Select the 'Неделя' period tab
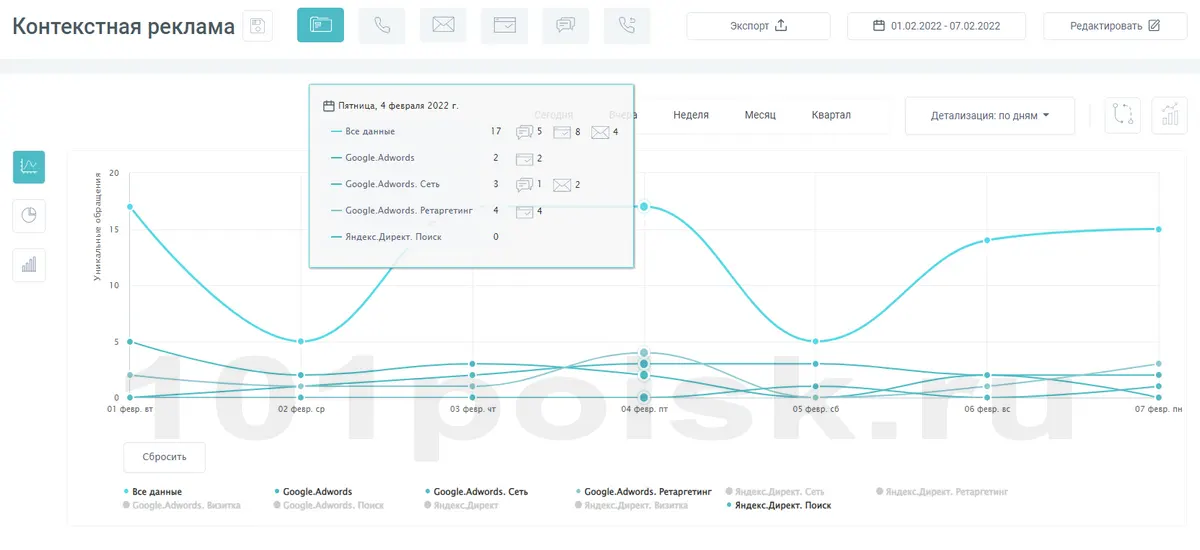The height and width of the screenshot is (550, 1200). click(x=691, y=115)
